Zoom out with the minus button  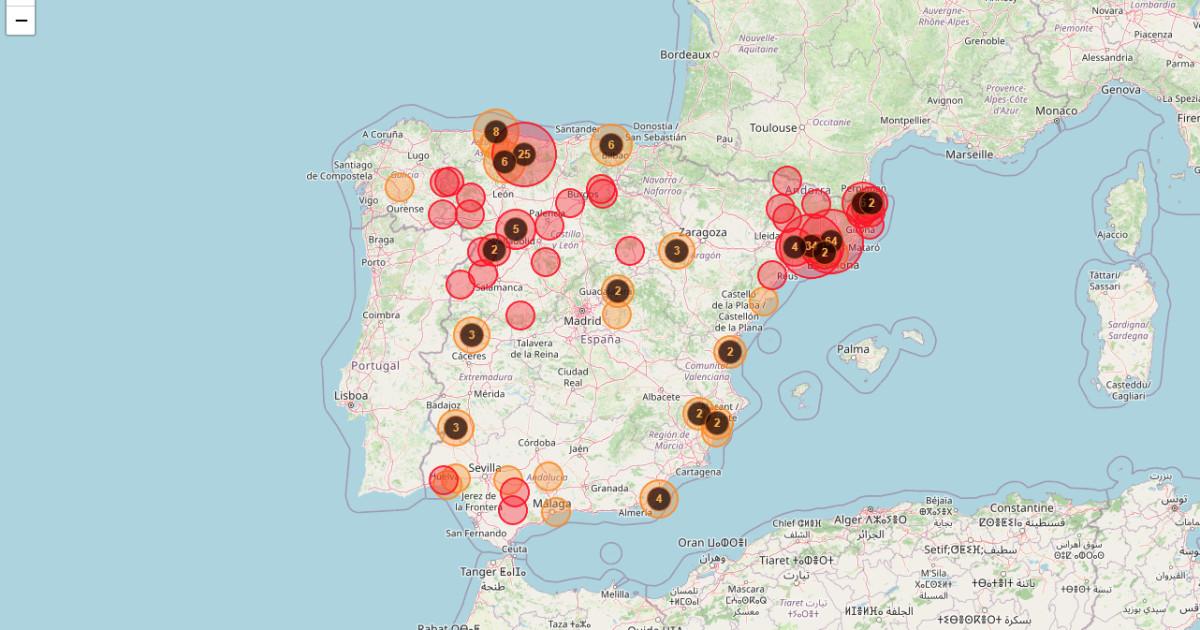(21, 20)
